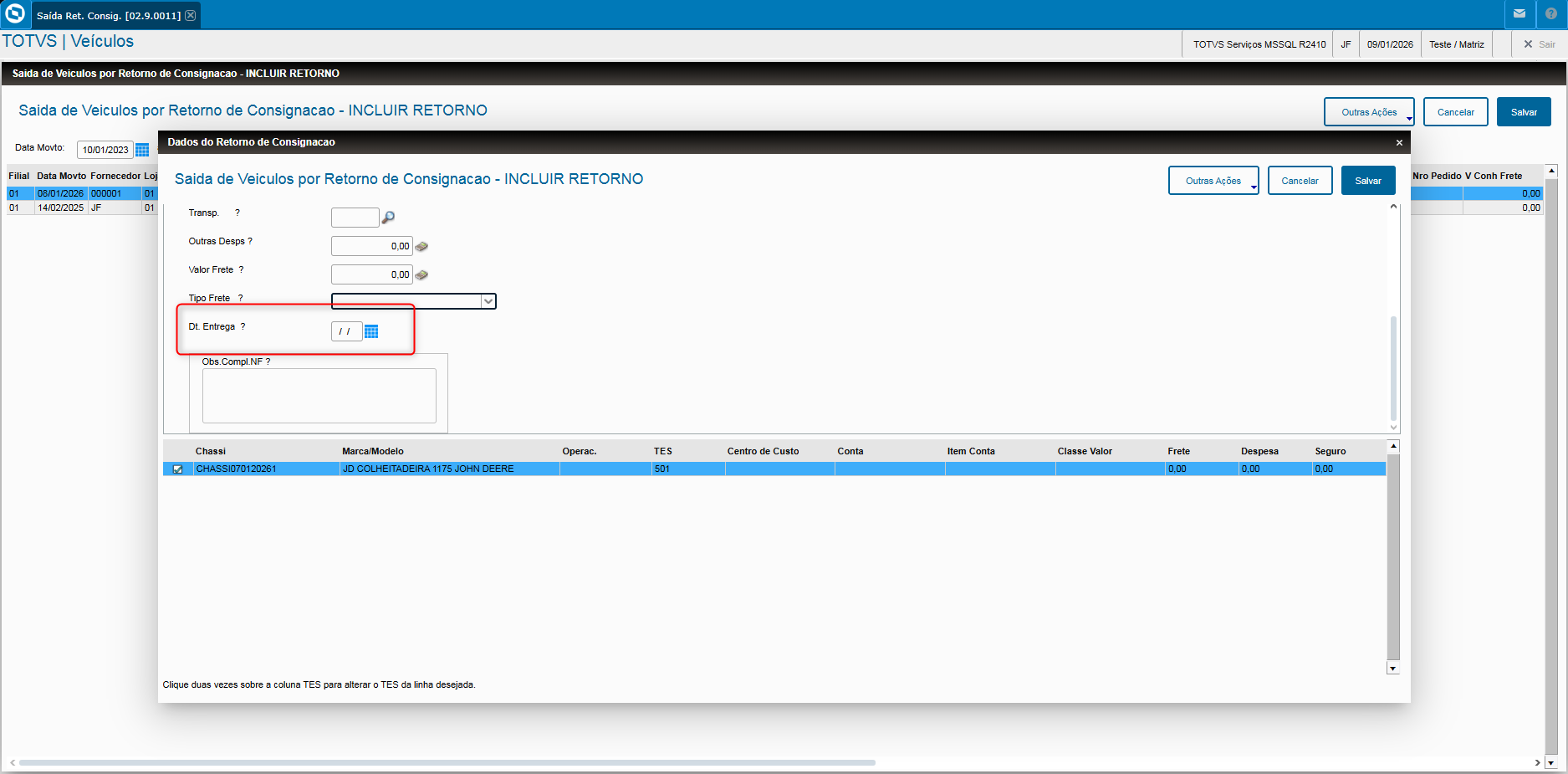Viewport: 1568px width, 774px height.
Task: Click the Nro Pedido column header
Action: click(1437, 176)
